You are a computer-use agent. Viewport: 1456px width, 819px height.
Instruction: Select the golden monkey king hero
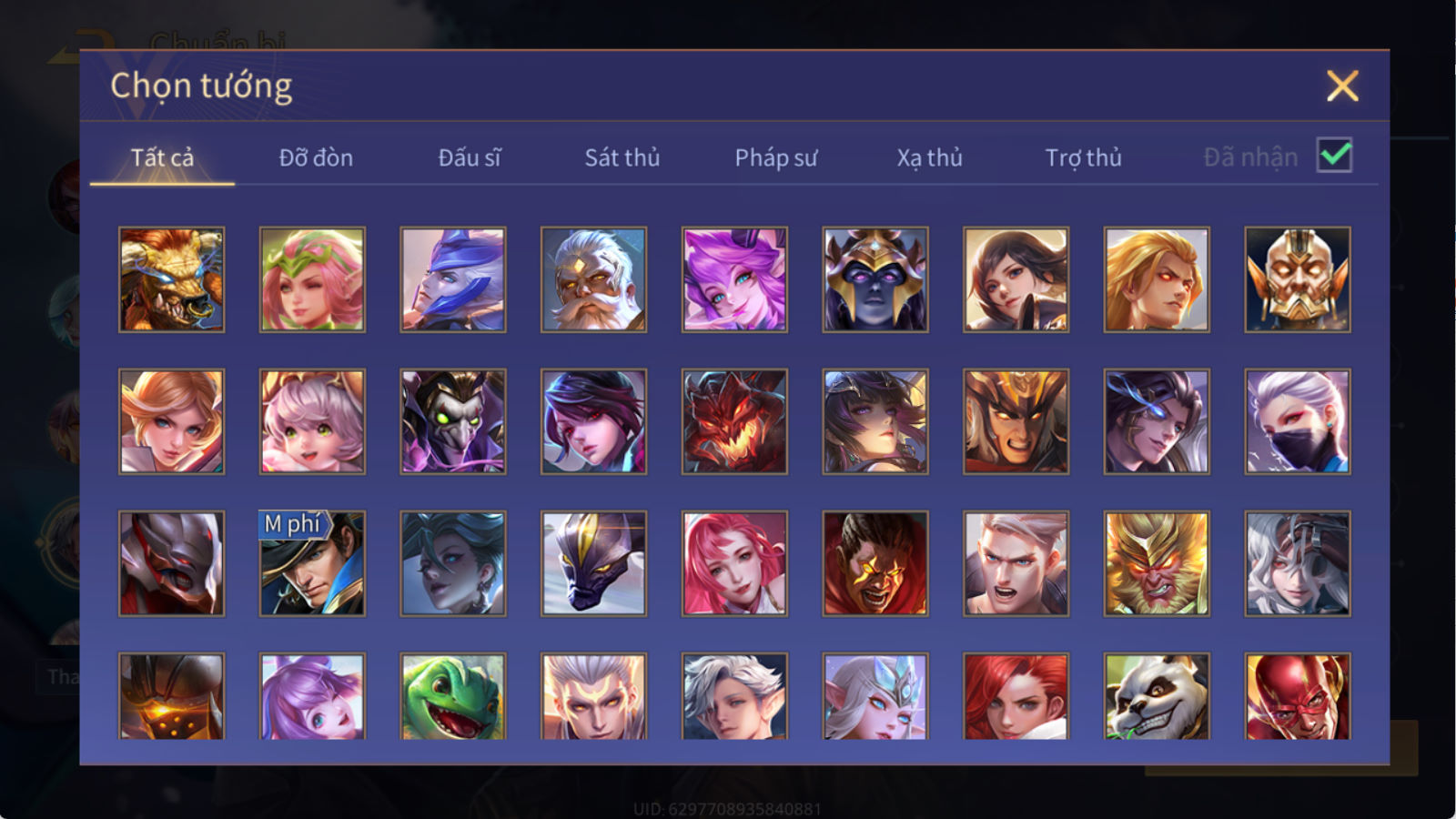[x=1157, y=563]
